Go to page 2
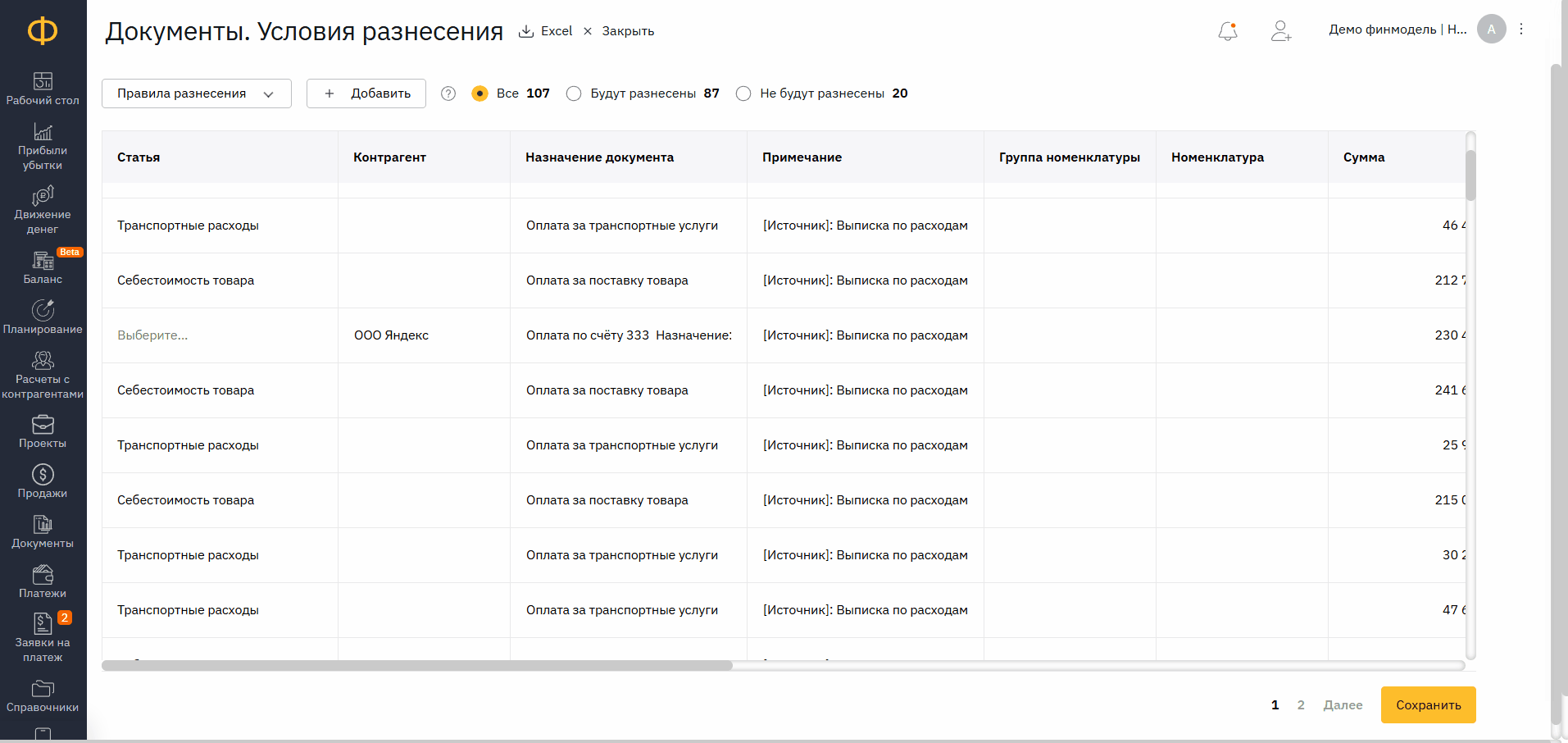This screenshot has height=743, width=1568. pos(1301,705)
